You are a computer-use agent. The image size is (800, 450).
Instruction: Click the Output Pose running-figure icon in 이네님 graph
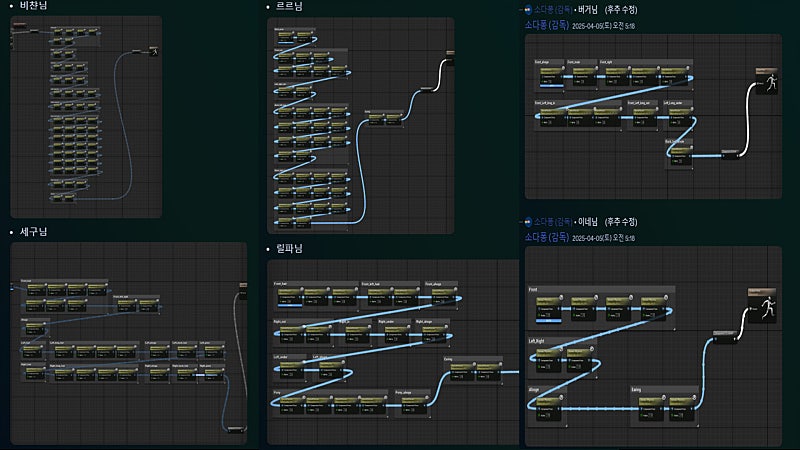(767, 309)
